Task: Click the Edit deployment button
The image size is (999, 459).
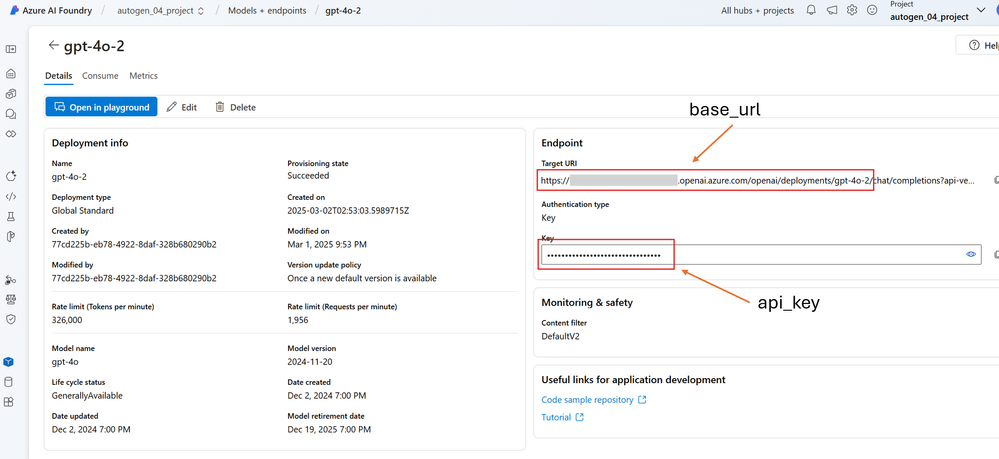Action: (x=181, y=107)
